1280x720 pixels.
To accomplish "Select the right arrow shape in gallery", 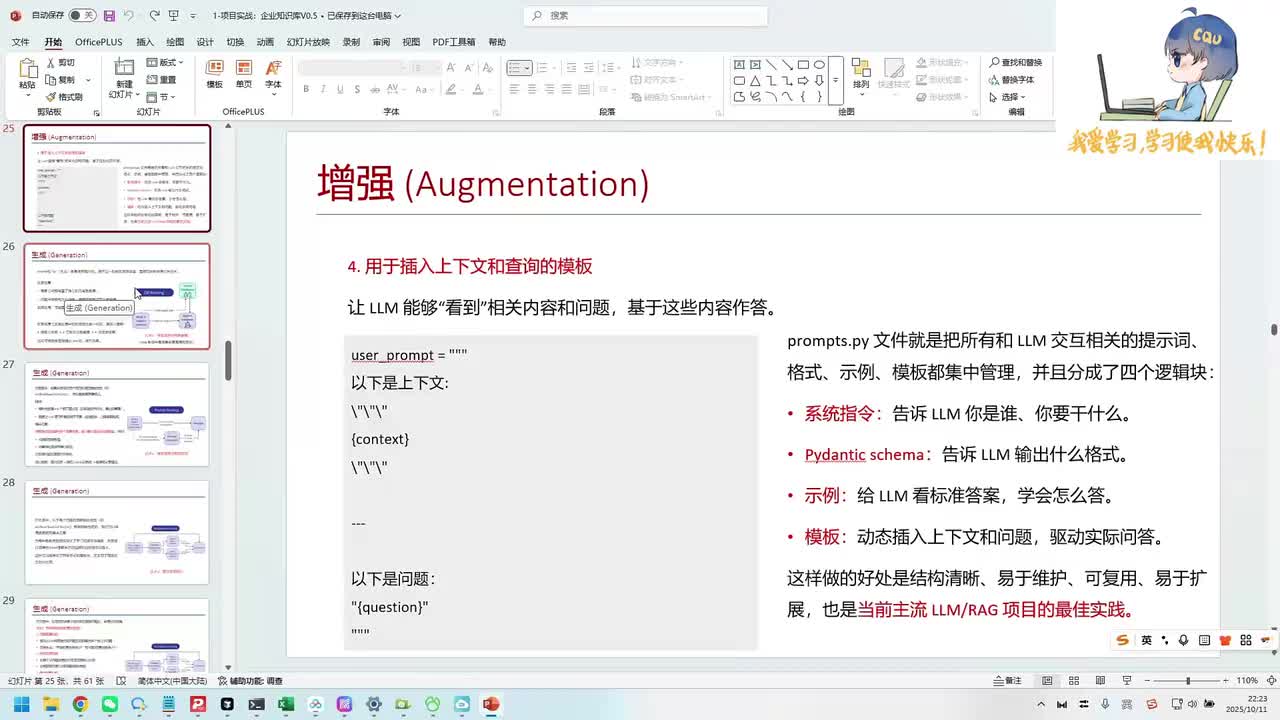I will click(803, 81).
